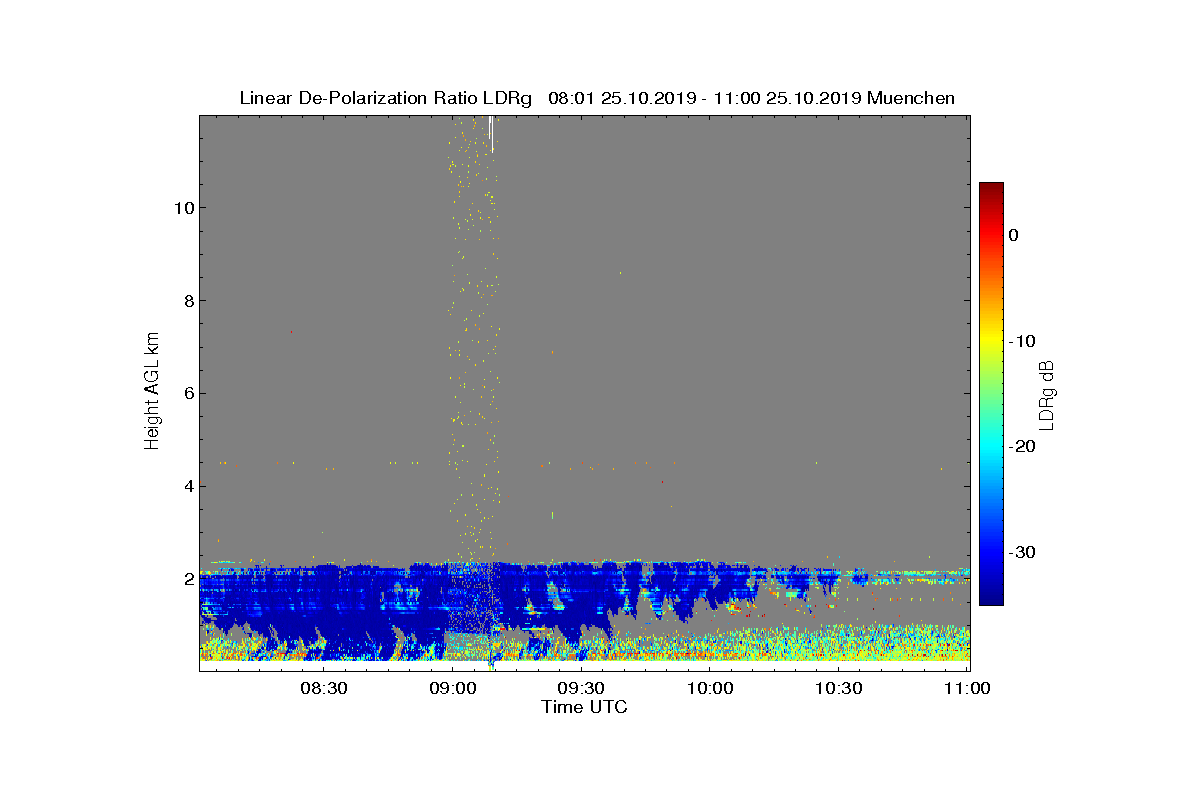The height and width of the screenshot is (800, 1200).
Task: Click the height tick label 6
Action: (x=187, y=394)
